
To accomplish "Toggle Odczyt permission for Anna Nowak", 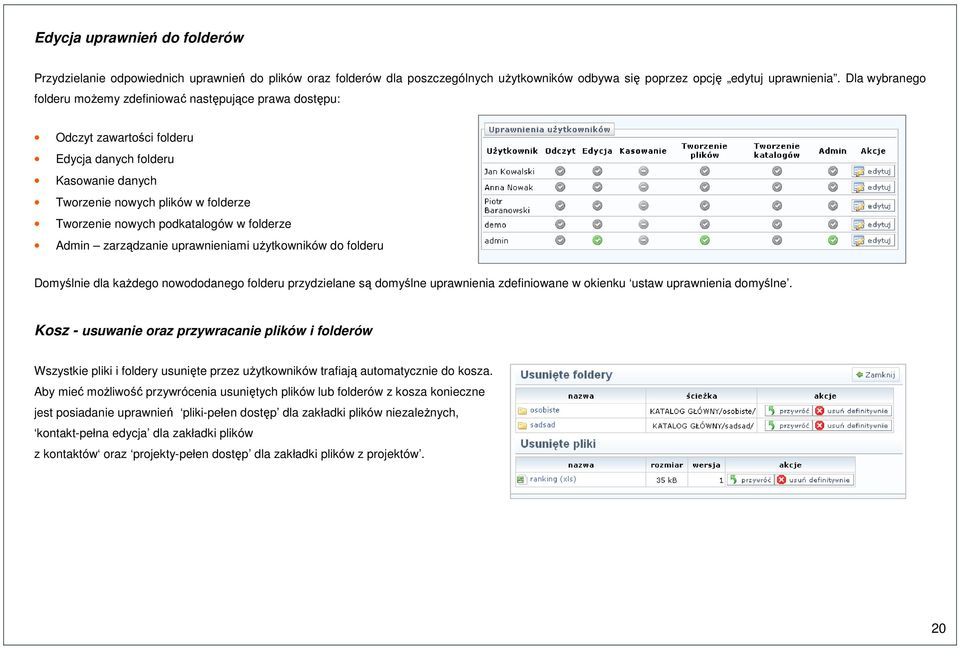I will 560,187.
